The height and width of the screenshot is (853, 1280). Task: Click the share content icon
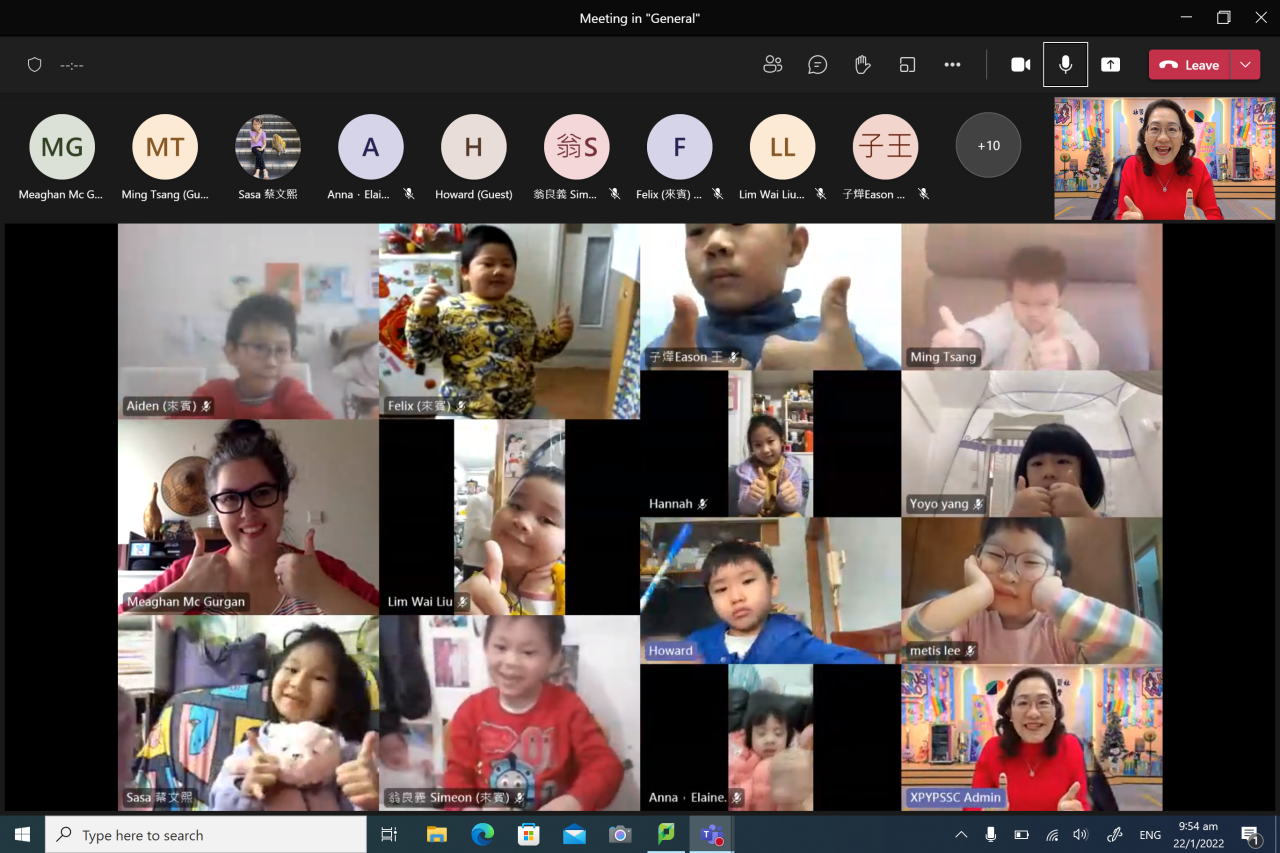tap(1110, 65)
